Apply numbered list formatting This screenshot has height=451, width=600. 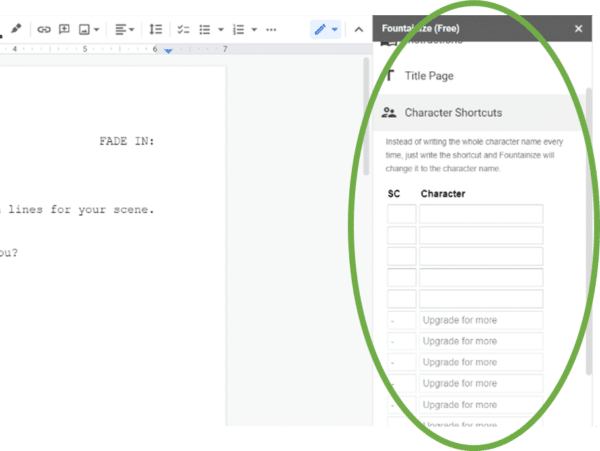(238, 29)
